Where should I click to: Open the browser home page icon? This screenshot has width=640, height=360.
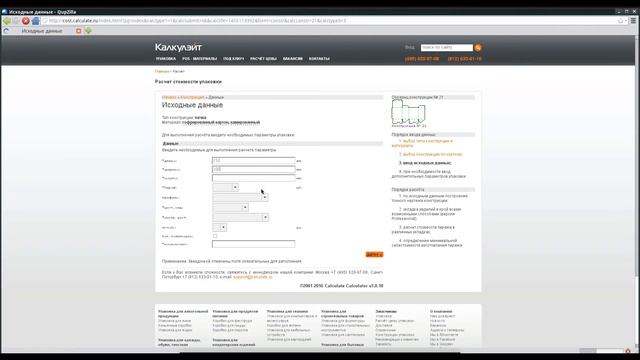(36, 21)
